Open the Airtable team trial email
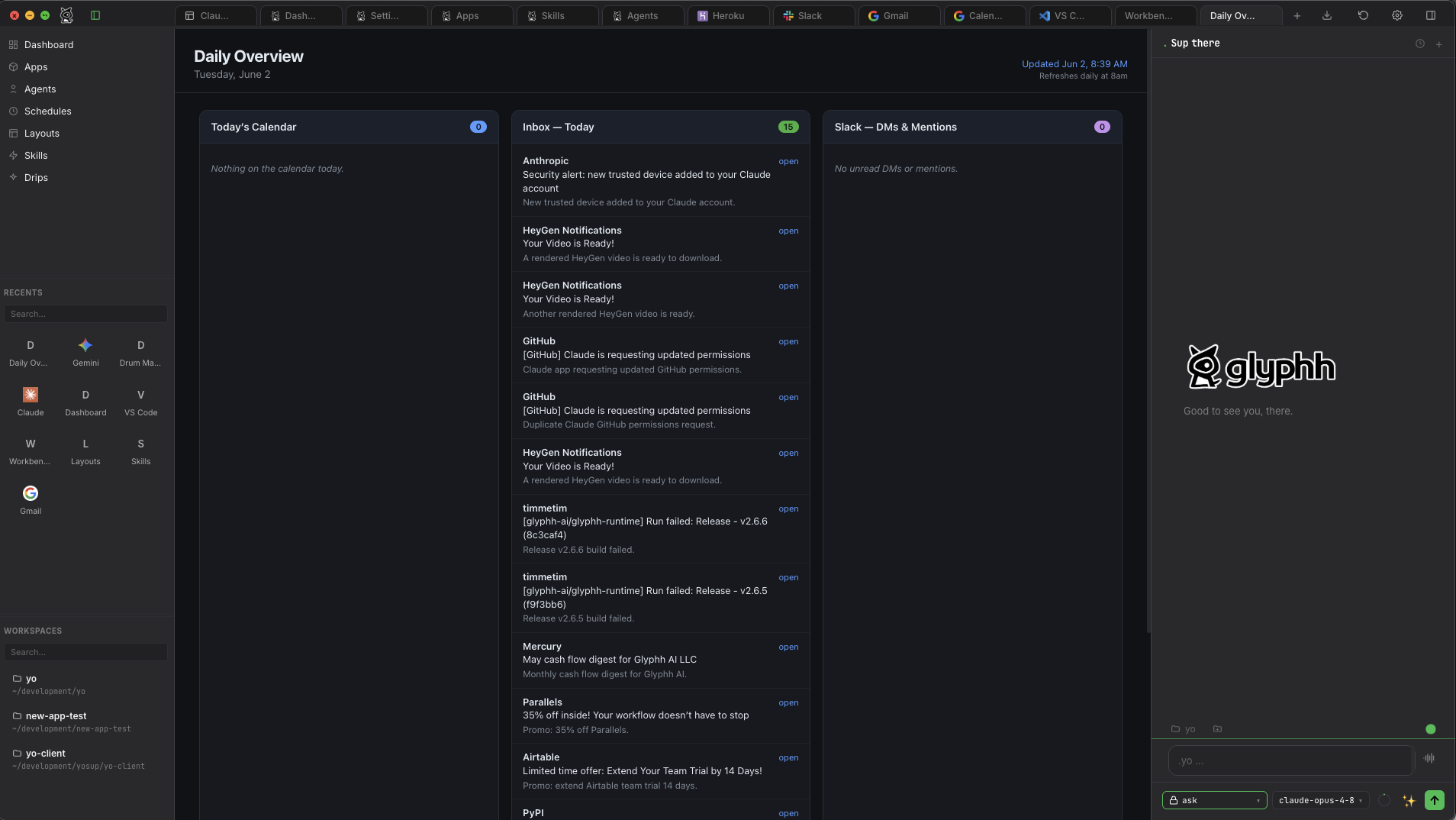The image size is (1456, 820). [x=788, y=758]
